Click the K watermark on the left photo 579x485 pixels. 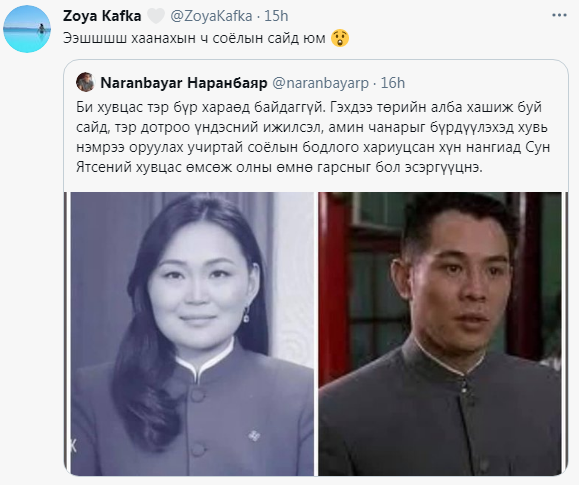(73, 446)
